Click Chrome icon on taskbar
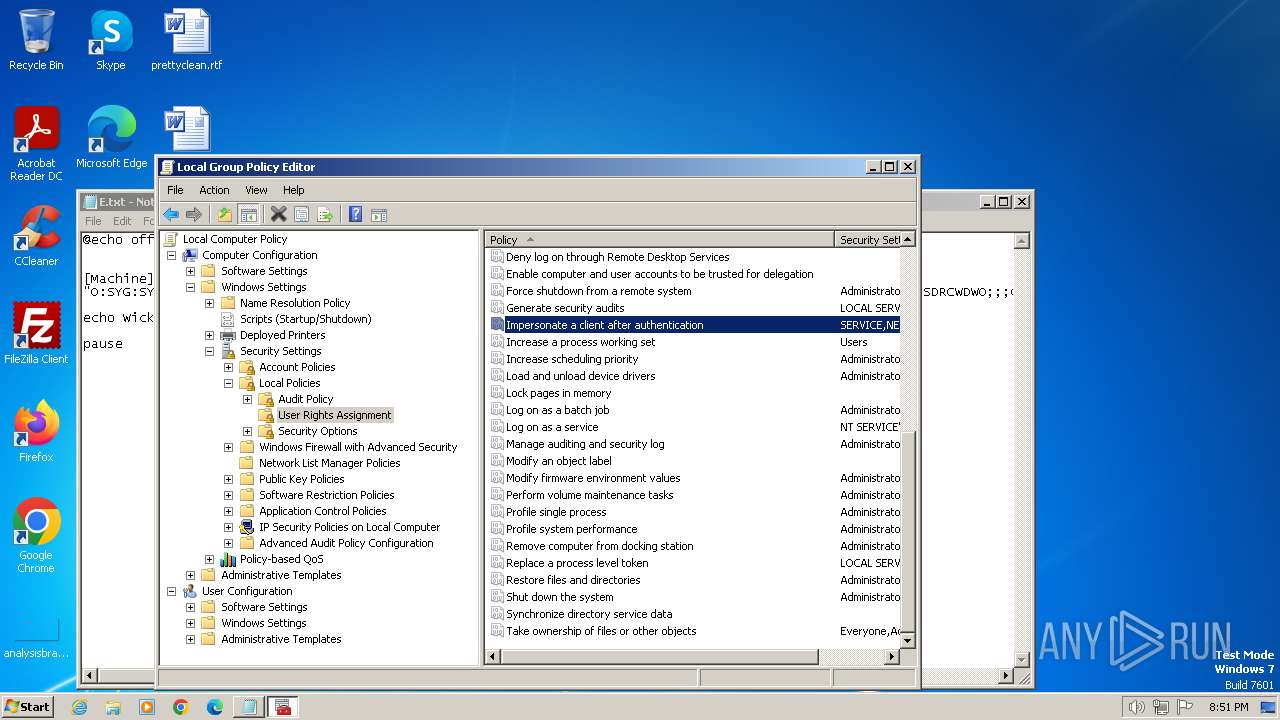1280x720 pixels. [181, 706]
